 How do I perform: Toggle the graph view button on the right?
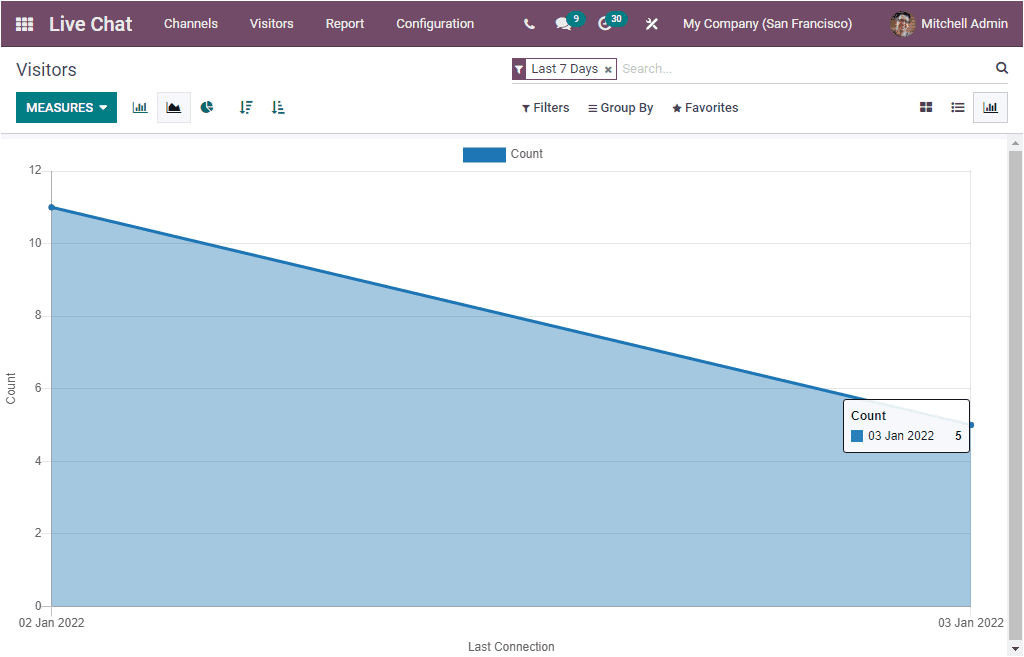click(990, 107)
